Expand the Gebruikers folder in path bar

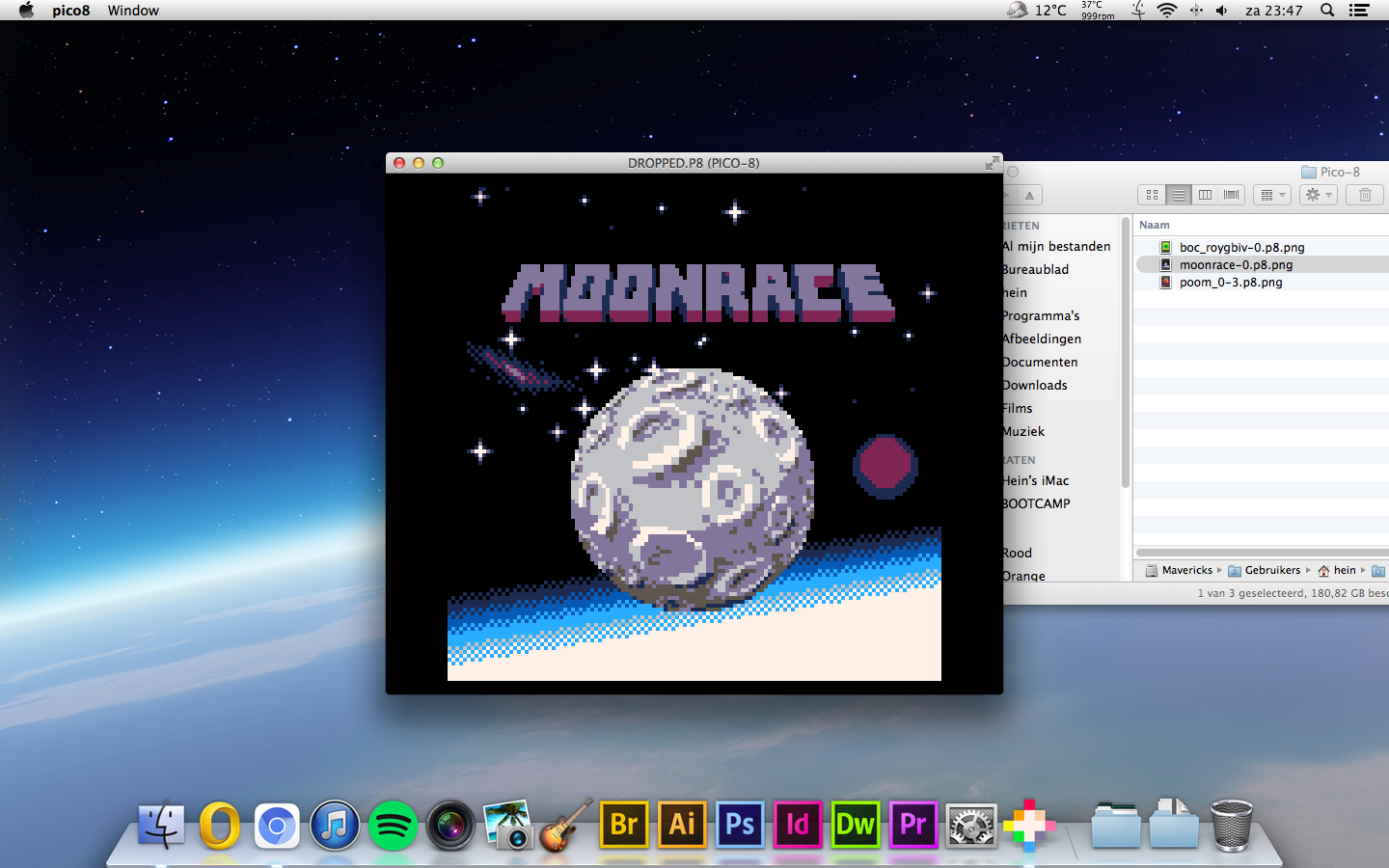(x=1271, y=570)
